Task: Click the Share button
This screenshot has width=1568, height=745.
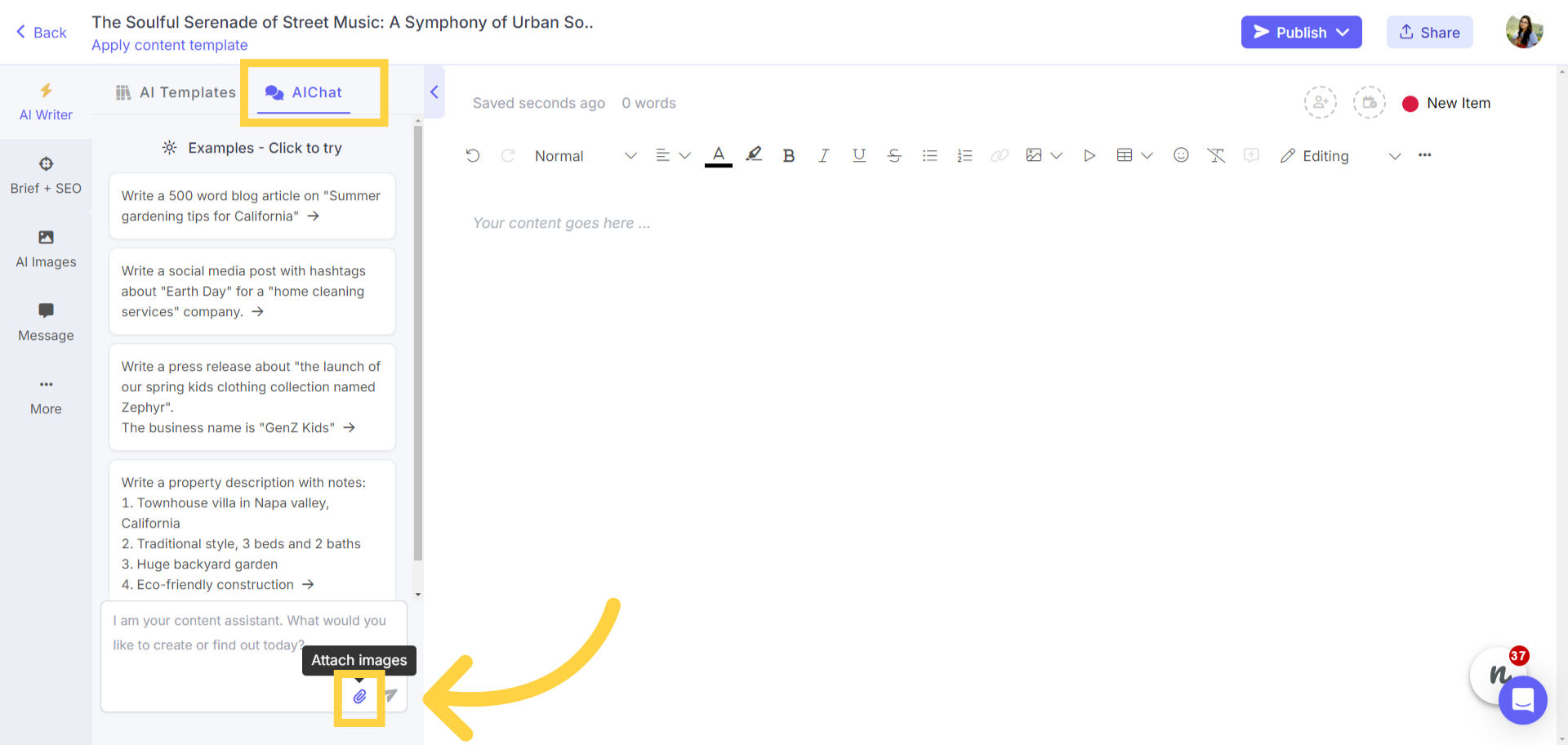Action: tap(1429, 32)
